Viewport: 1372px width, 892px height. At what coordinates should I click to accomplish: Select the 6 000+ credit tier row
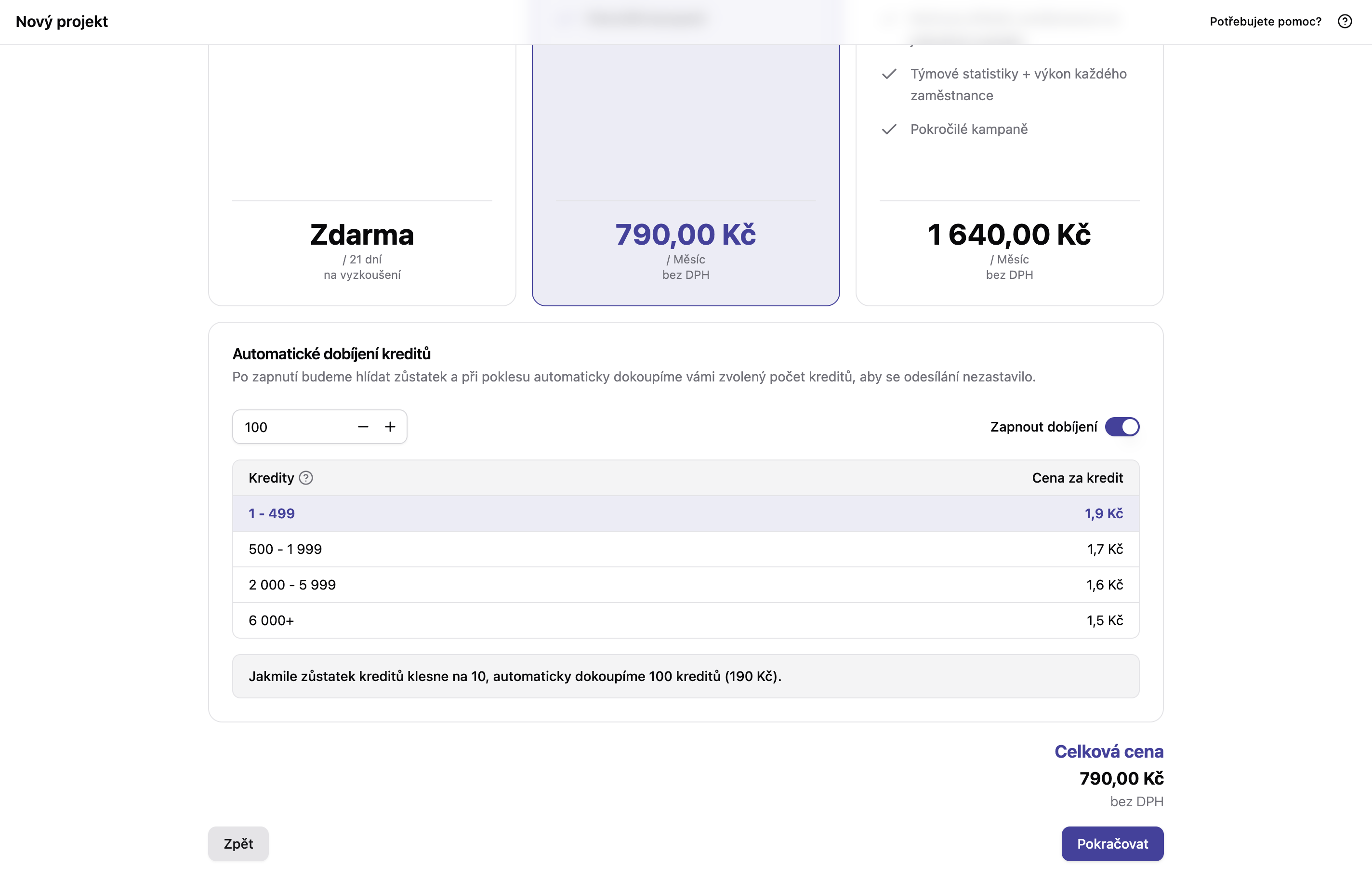click(x=686, y=620)
